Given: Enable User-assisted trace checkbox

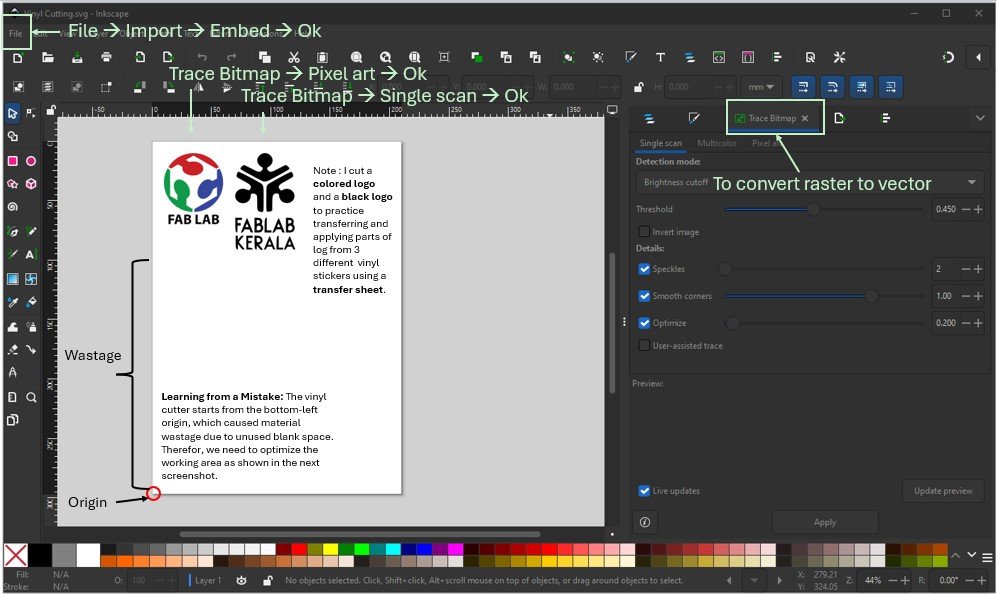Looking at the screenshot, I should 644,345.
